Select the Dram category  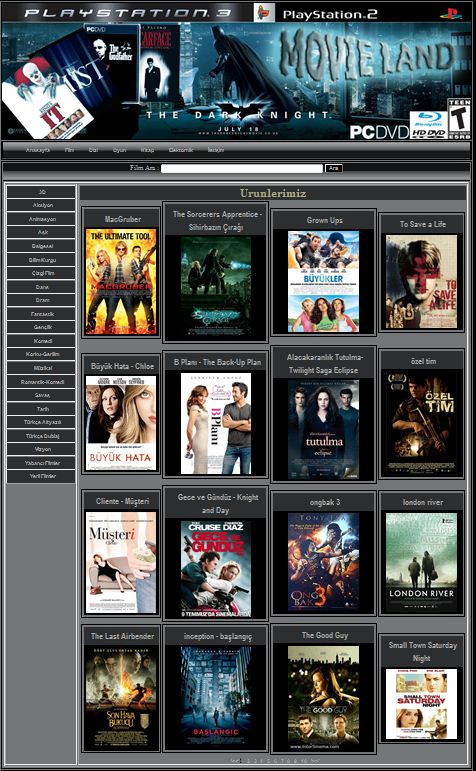coord(41,300)
